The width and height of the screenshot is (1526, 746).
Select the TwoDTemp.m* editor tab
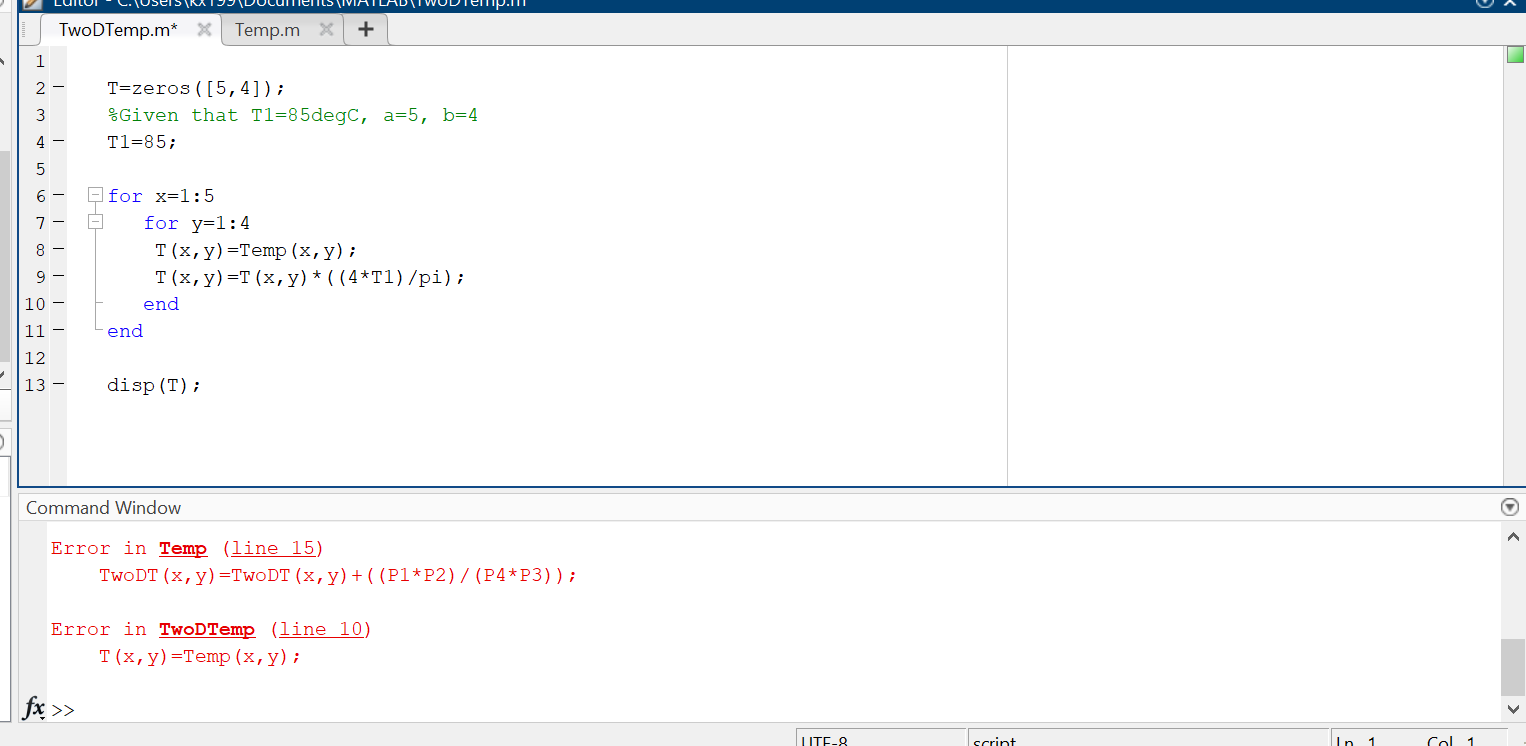point(120,30)
